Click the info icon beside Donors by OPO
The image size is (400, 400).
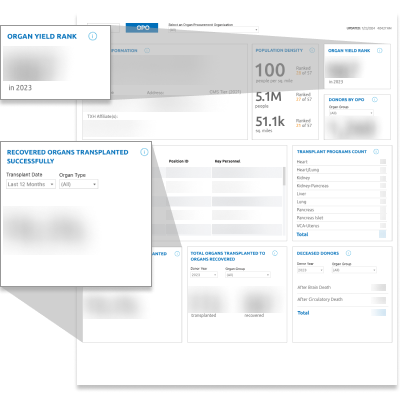[x=375, y=100]
